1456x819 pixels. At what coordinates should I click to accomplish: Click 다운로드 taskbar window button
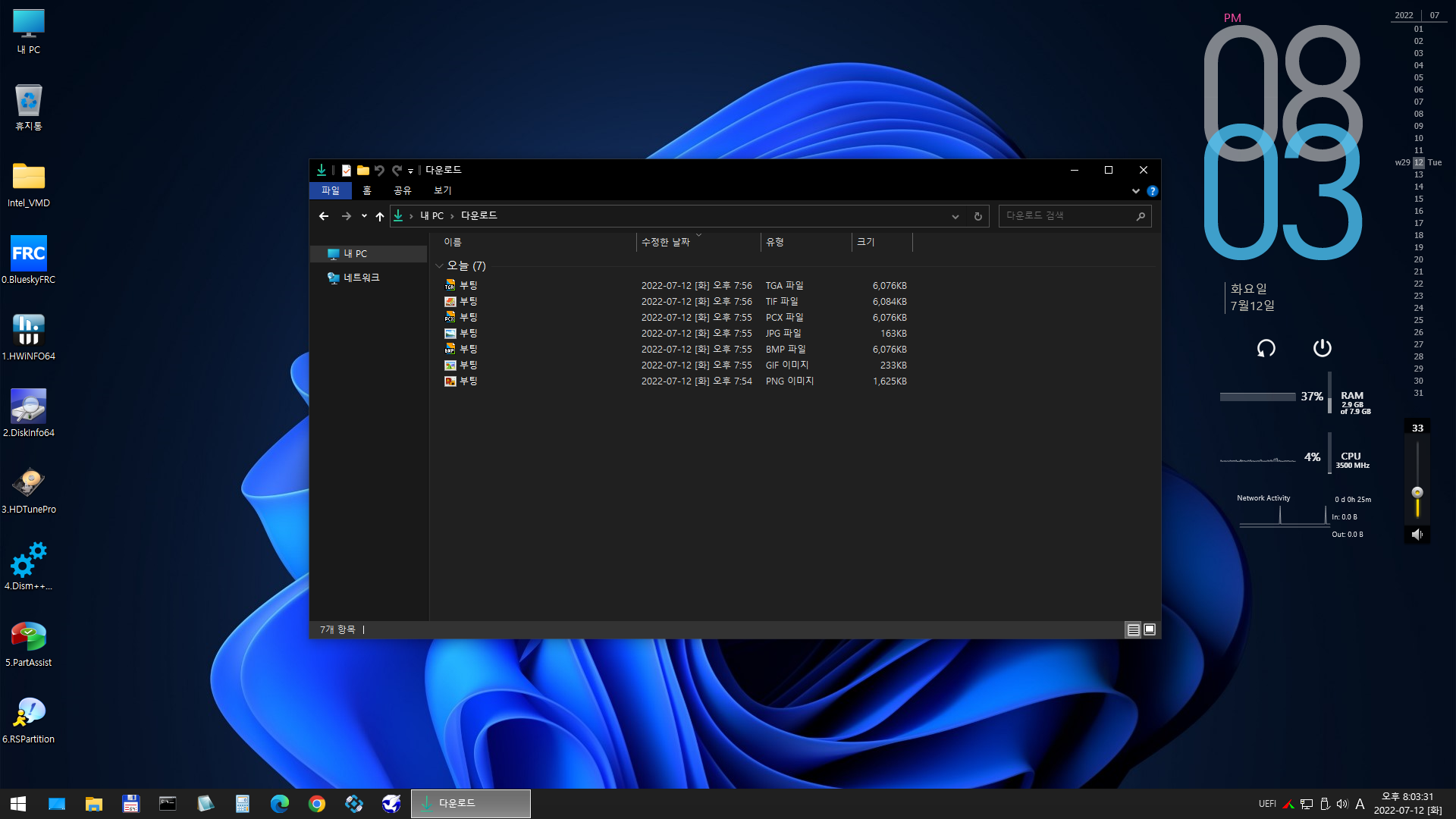(471, 804)
